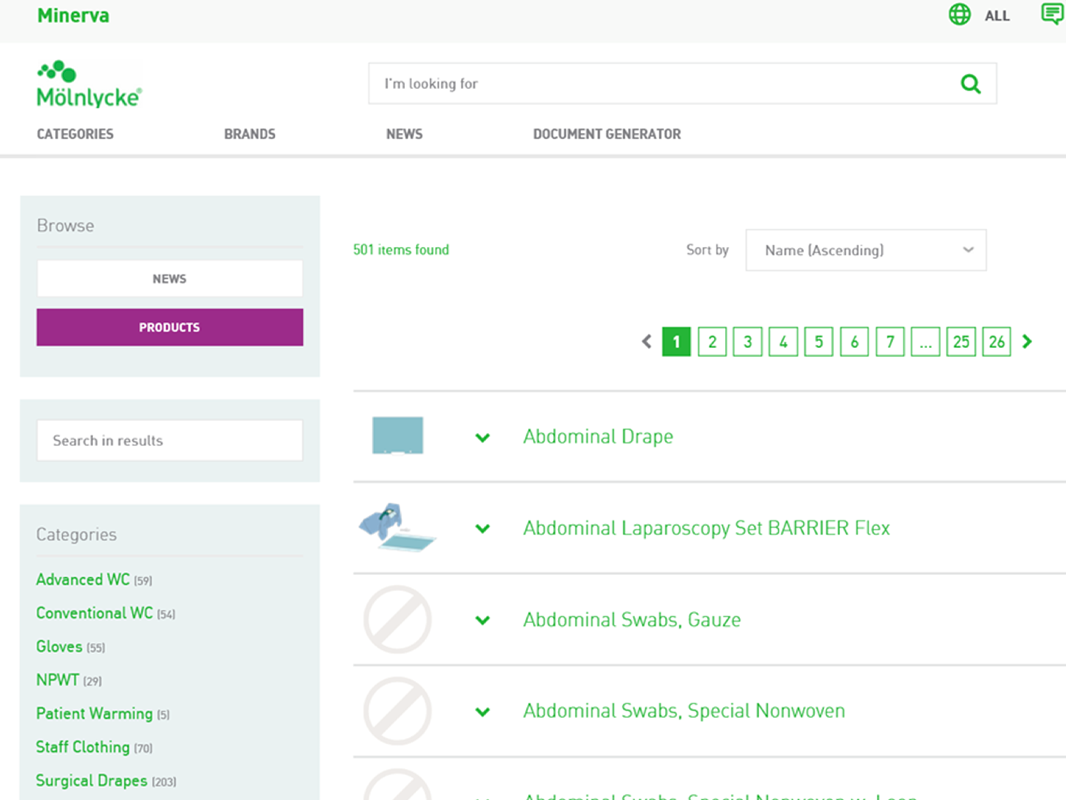This screenshot has width=1066, height=800.
Task: Open the BRANDS menu
Action: coord(250,134)
